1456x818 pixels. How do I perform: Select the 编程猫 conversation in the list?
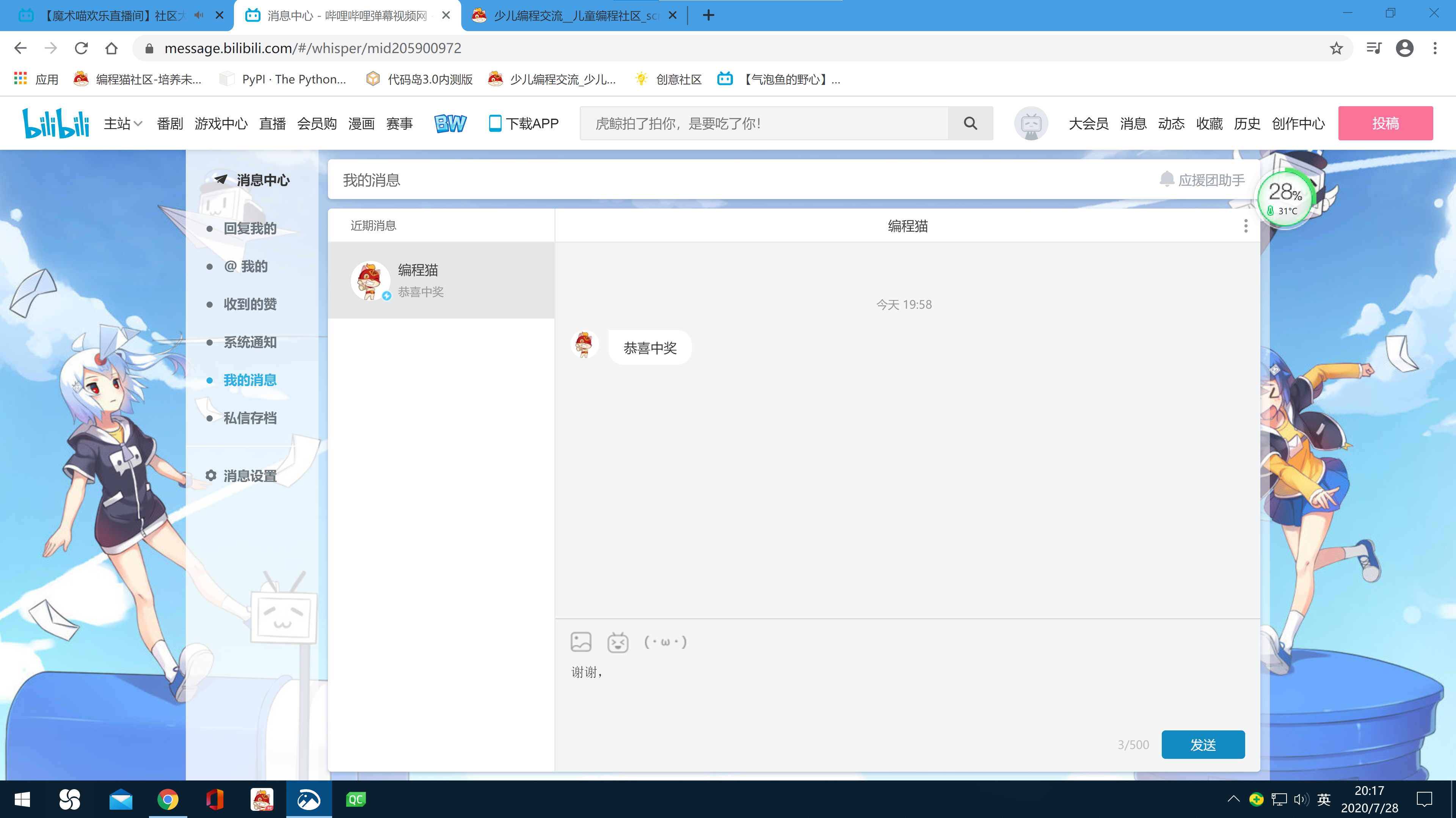[x=441, y=280]
